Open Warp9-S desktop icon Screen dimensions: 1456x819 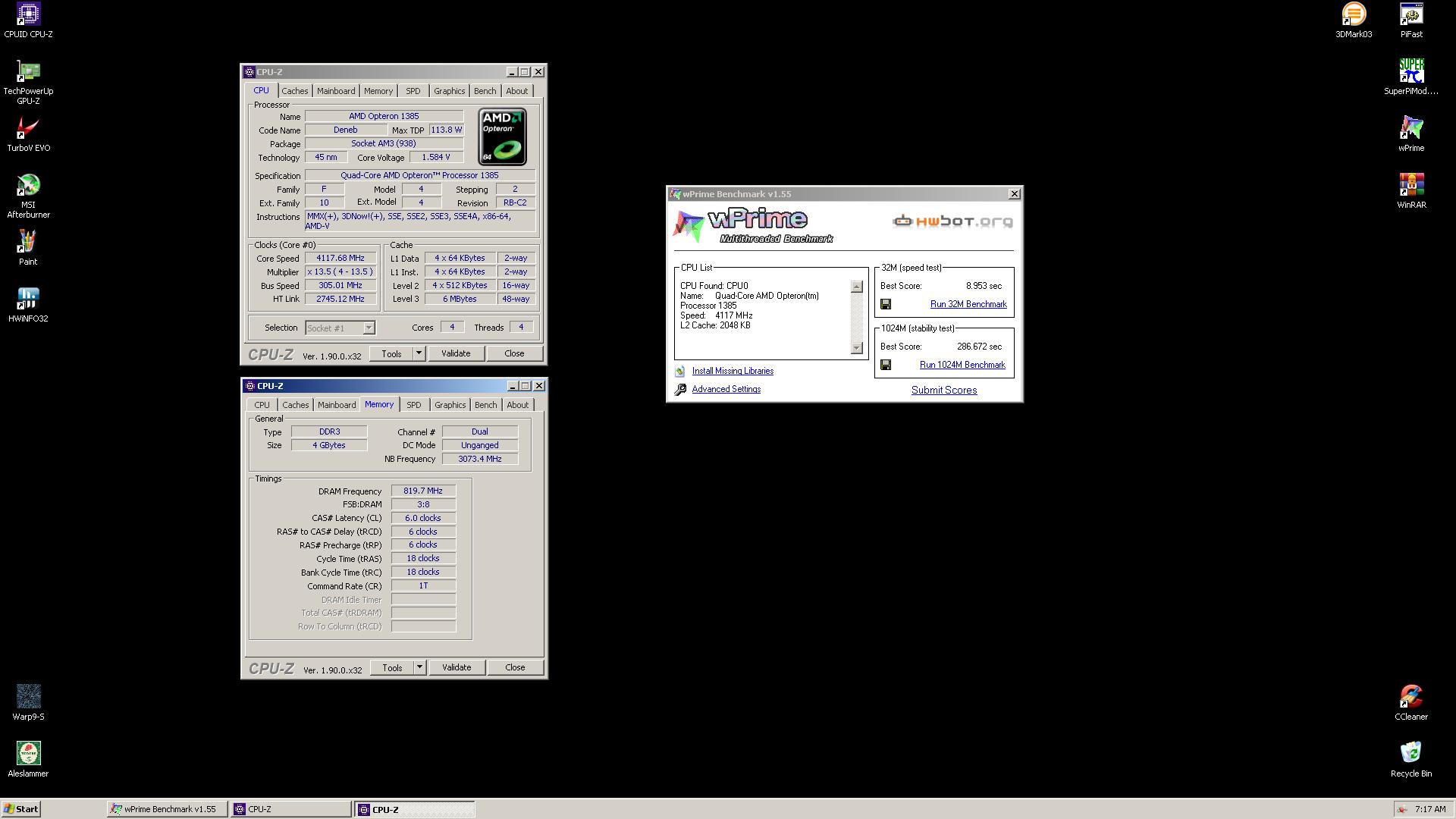tap(28, 703)
